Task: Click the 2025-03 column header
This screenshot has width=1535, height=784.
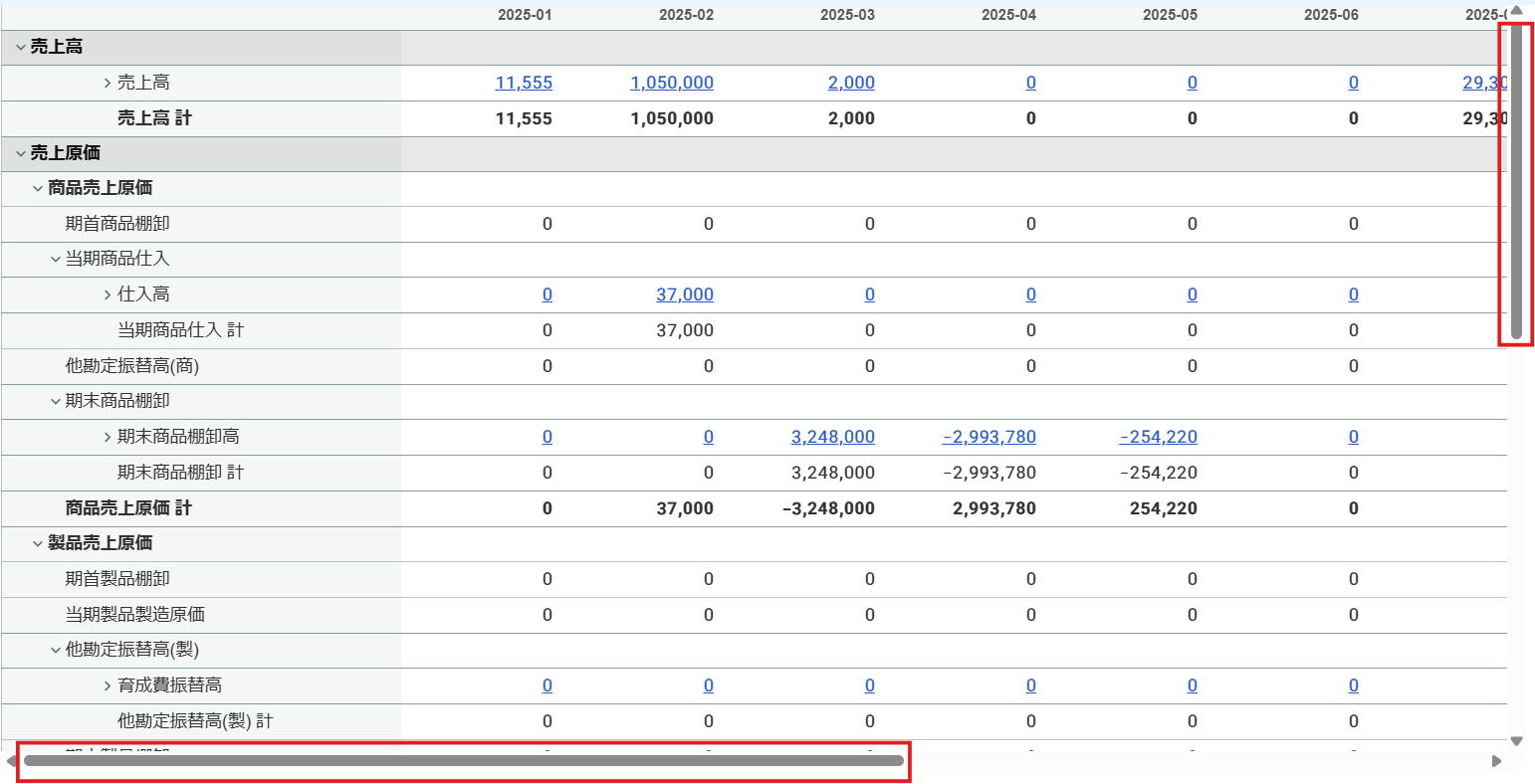Action: [847, 15]
